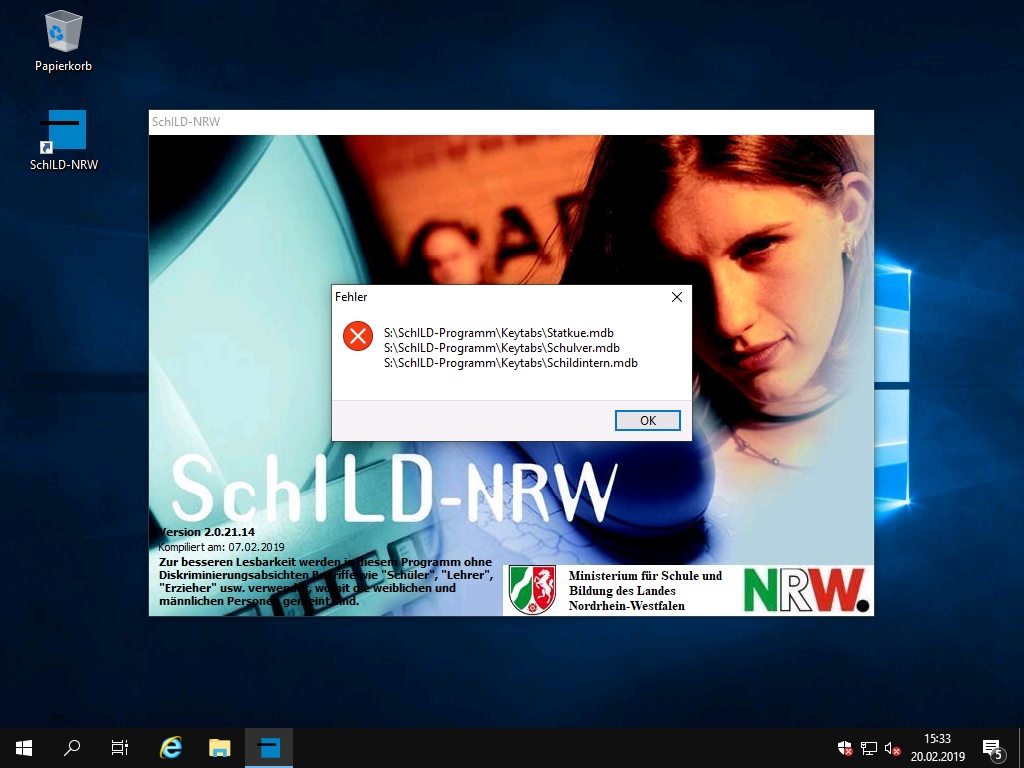Viewport: 1024px width, 768px height.
Task: Click the Schulver.mdb path line
Action: coord(502,348)
